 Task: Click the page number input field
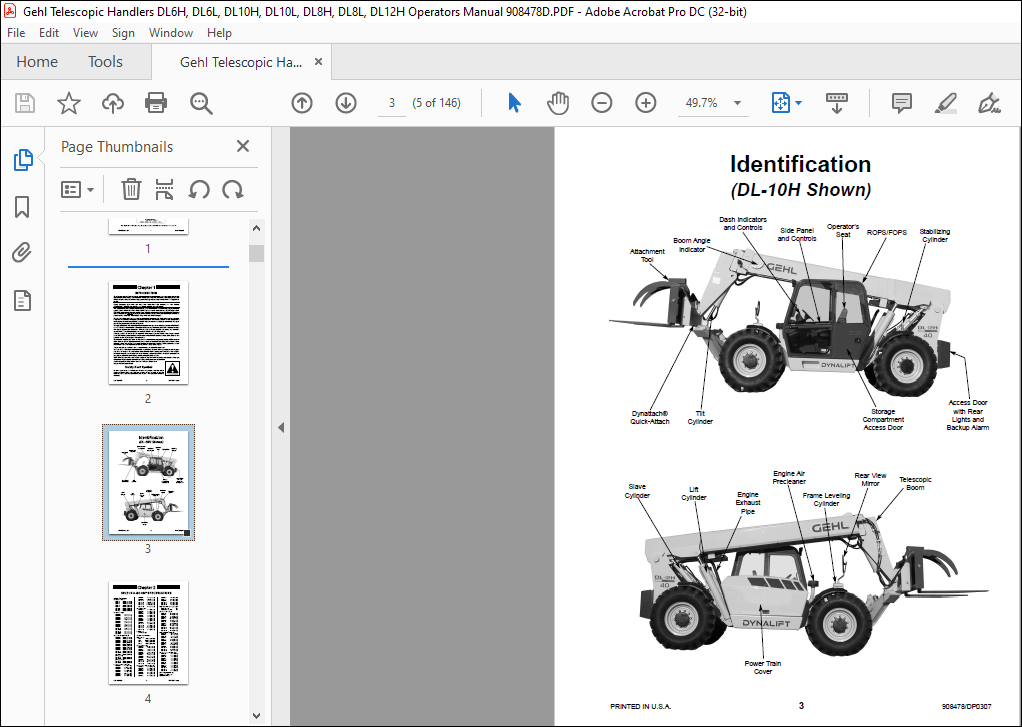coord(392,103)
